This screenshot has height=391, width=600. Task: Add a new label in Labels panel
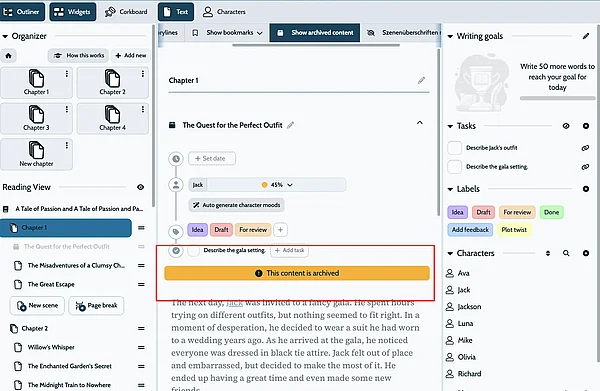click(586, 189)
